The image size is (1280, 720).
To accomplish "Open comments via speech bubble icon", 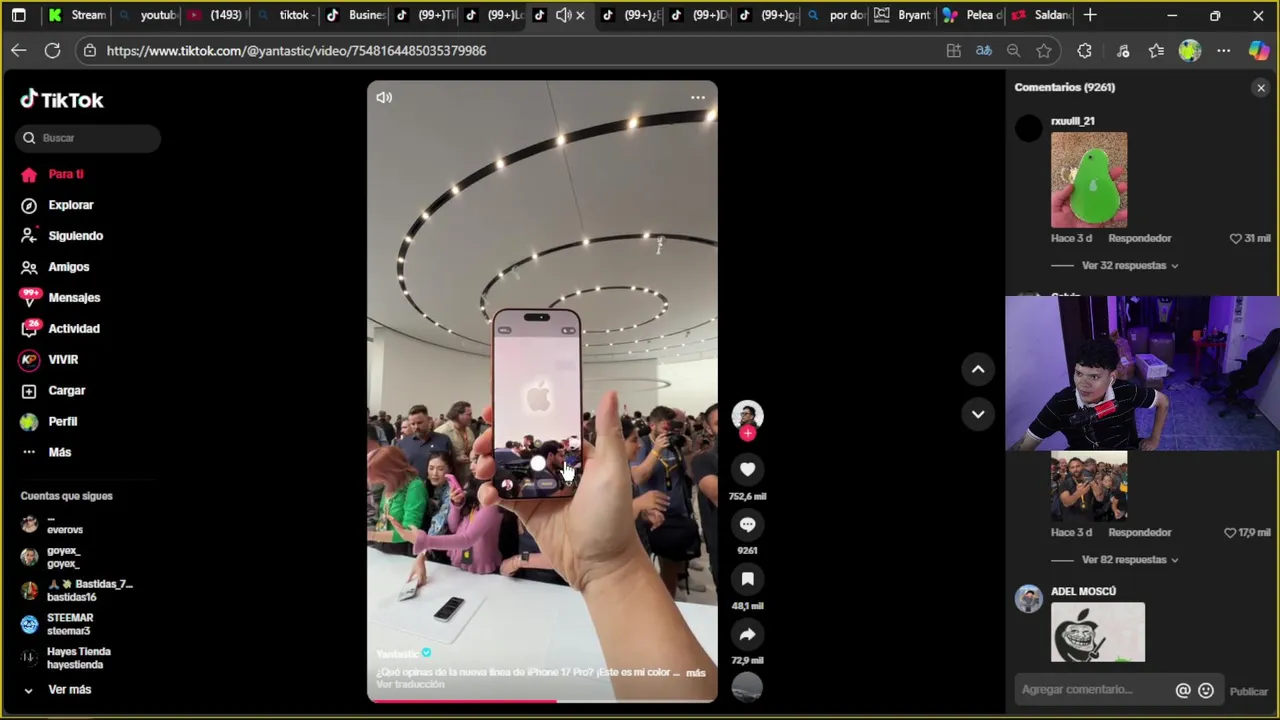I will pyautogui.click(x=747, y=524).
